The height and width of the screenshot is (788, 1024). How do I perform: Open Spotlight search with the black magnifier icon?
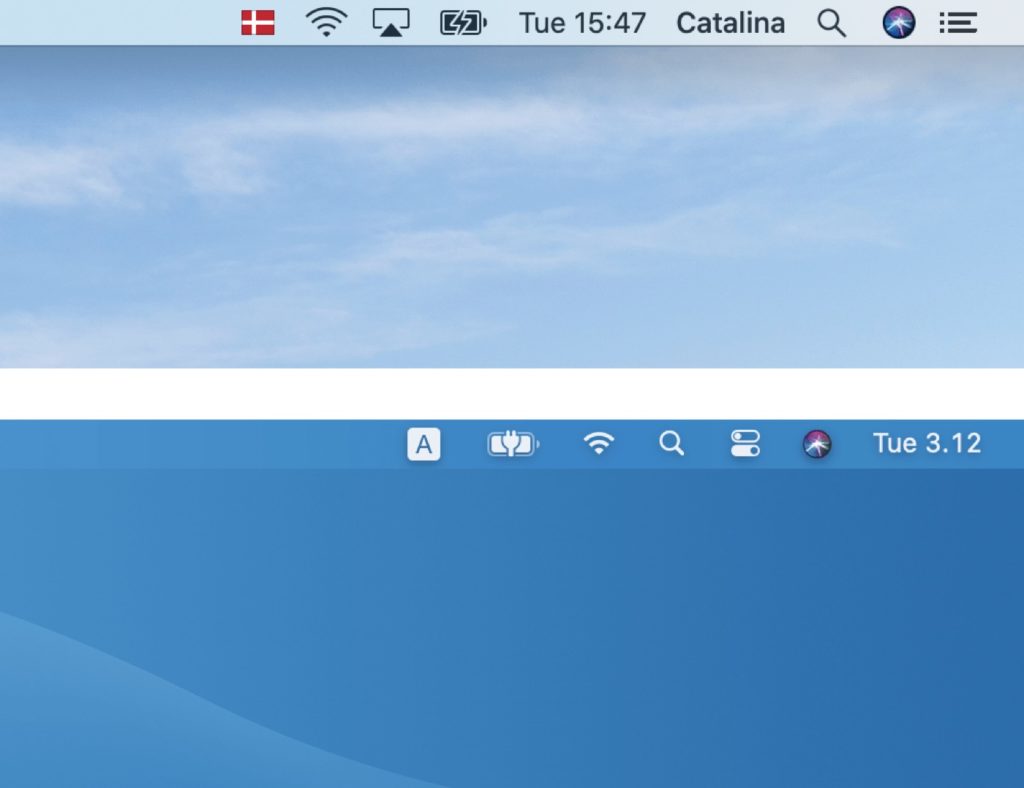[x=831, y=23]
